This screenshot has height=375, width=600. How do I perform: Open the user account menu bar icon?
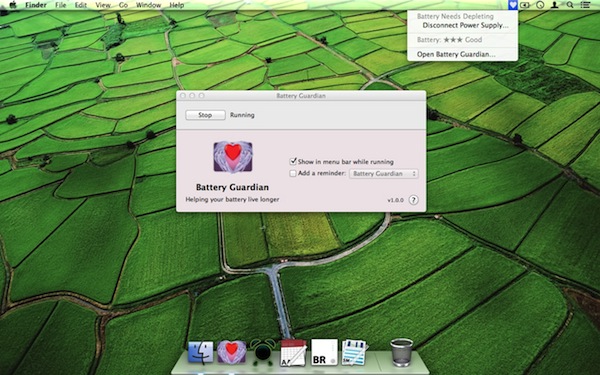(554, 5)
